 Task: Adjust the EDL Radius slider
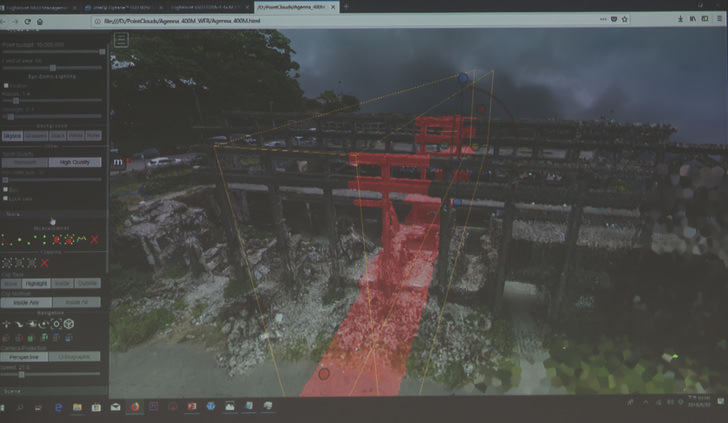coord(52,100)
